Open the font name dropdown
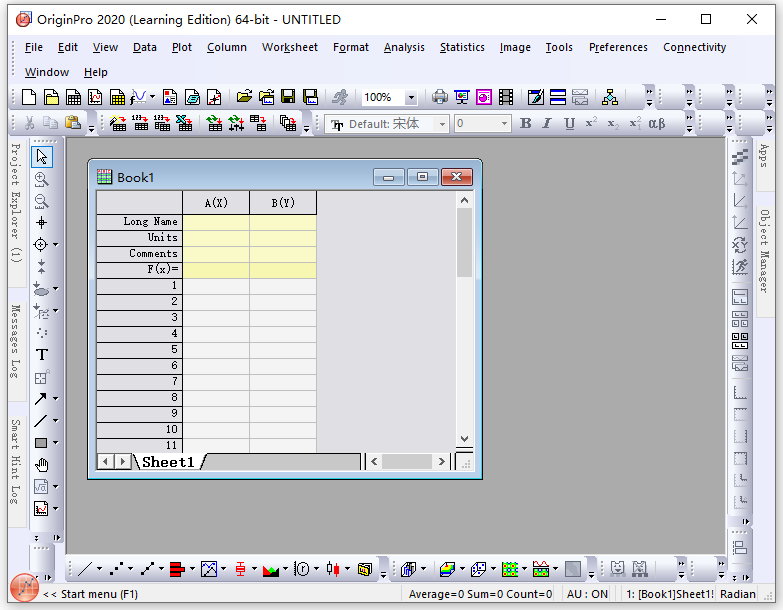This screenshot has height=610, width=783. (x=442, y=124)
